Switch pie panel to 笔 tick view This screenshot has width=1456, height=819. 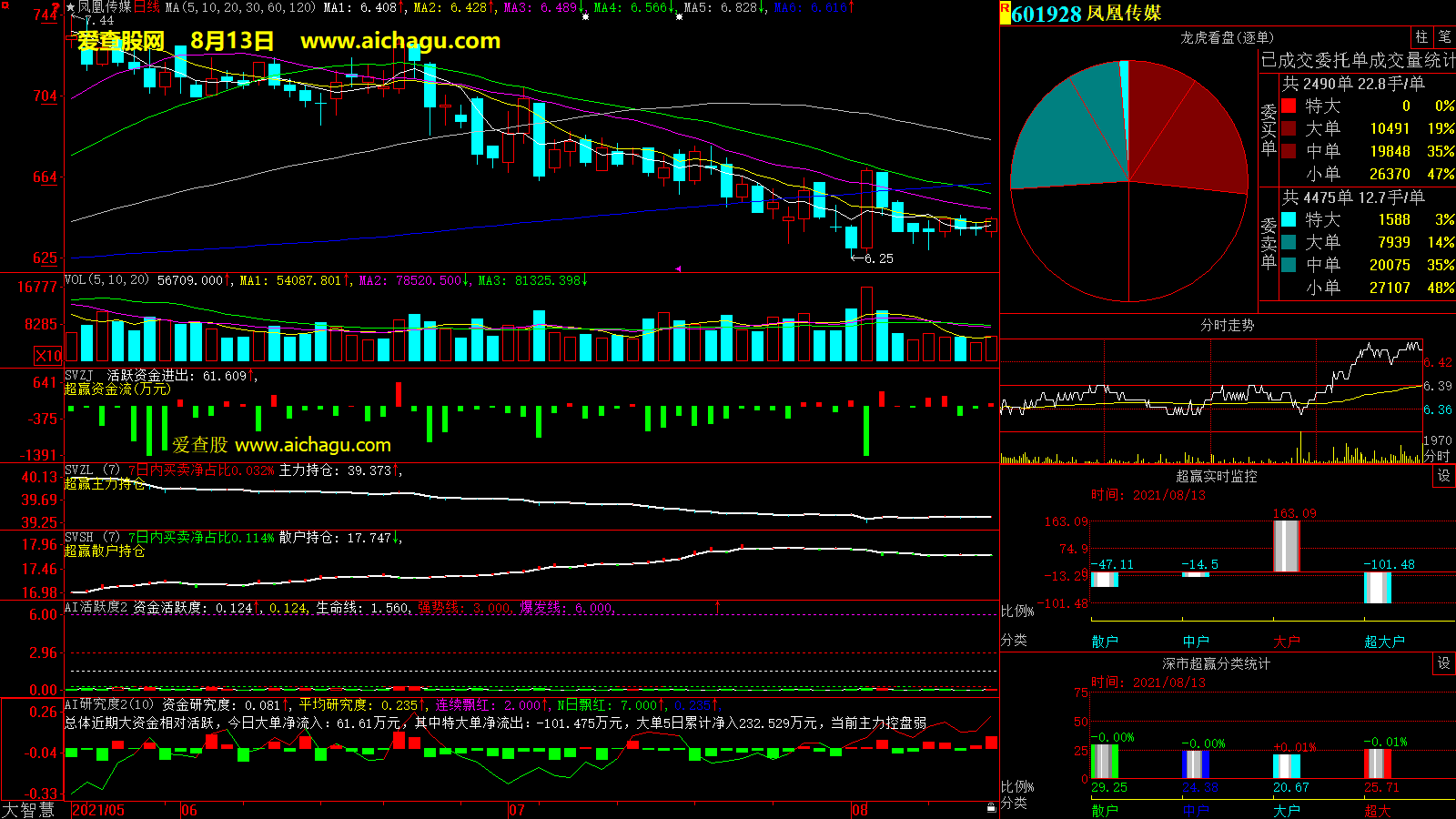[1444, 36]
